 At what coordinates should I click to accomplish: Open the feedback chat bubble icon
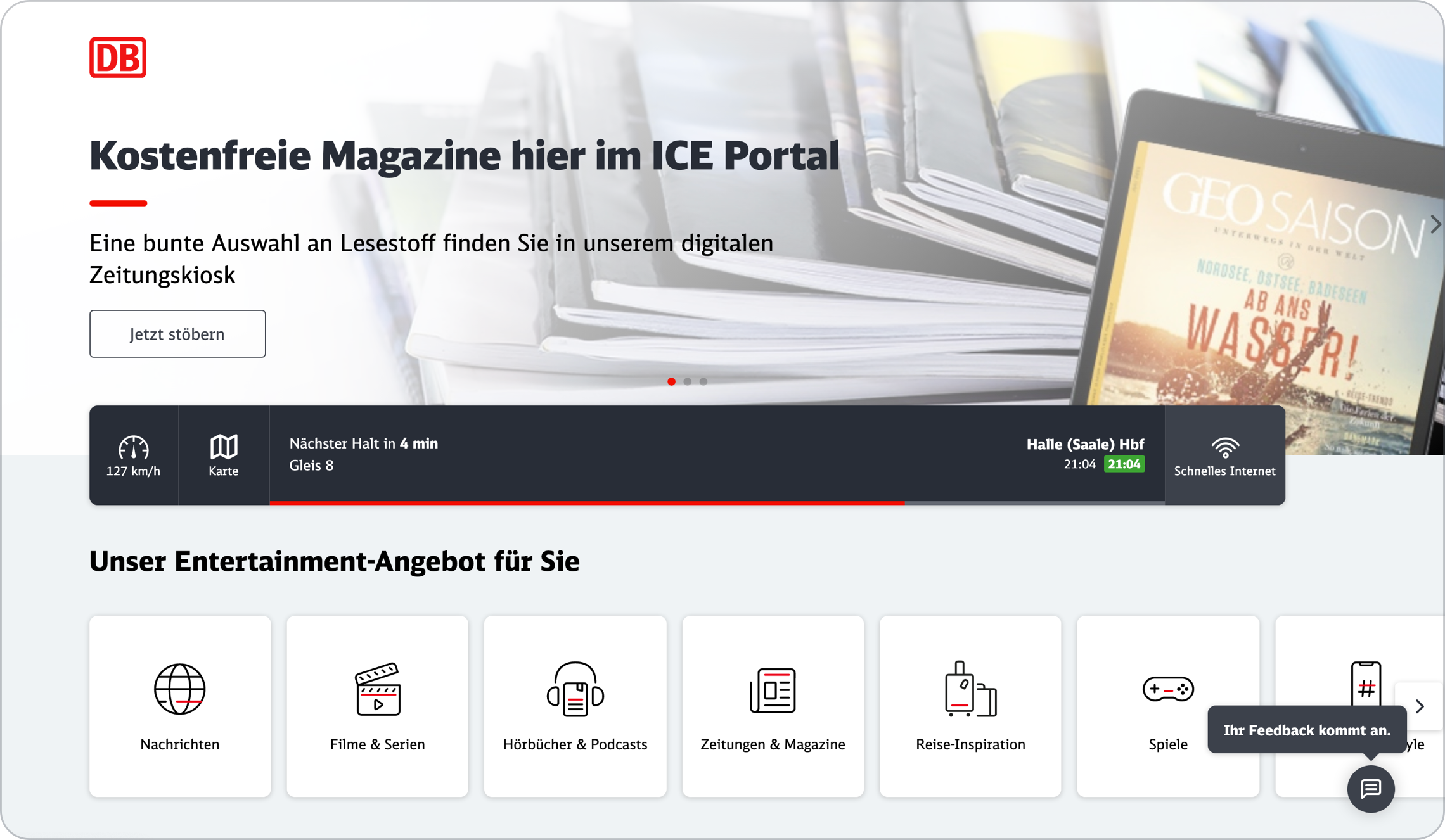pos(1370,789)
